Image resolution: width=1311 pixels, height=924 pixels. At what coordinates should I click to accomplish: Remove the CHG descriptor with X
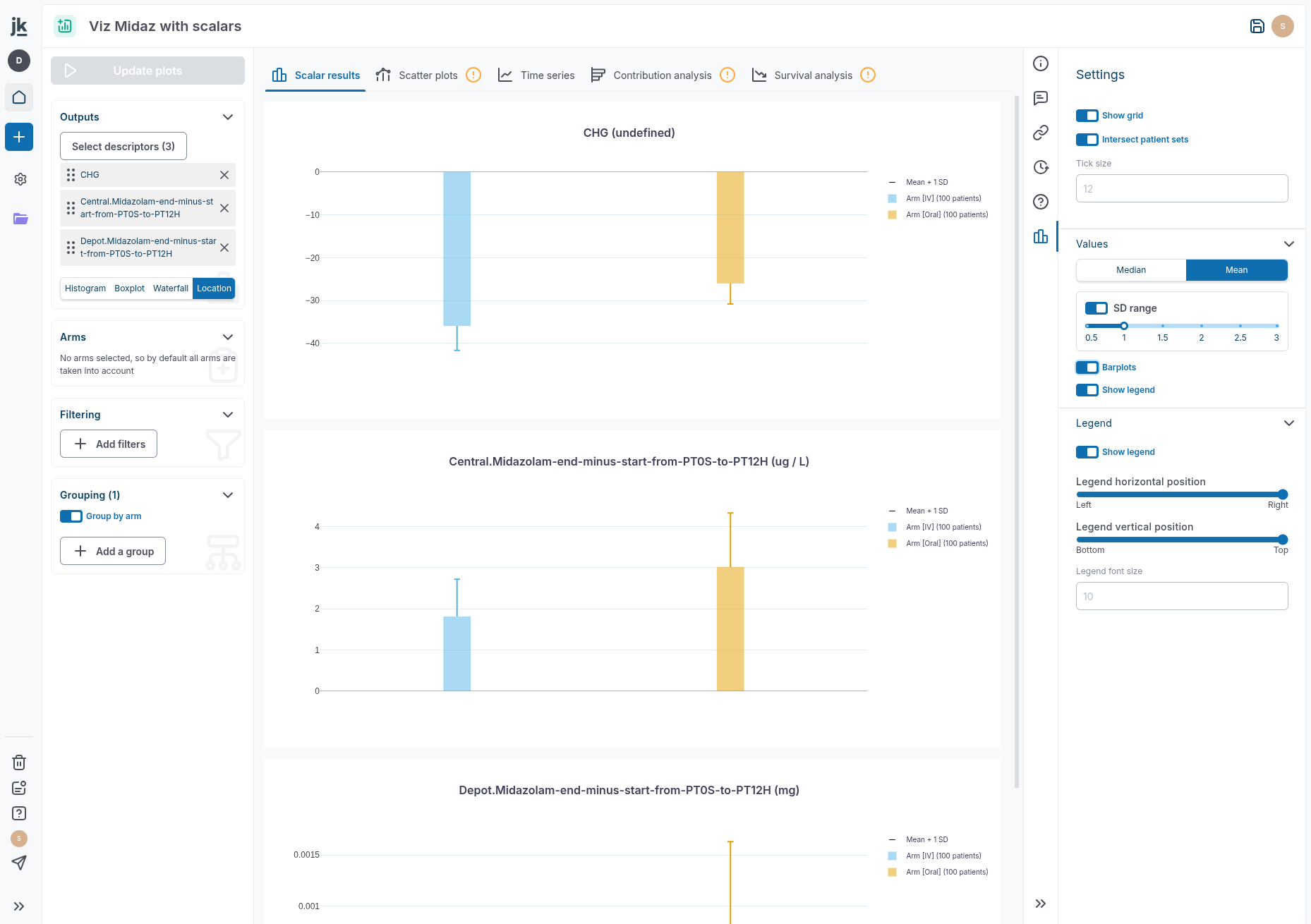224,175
